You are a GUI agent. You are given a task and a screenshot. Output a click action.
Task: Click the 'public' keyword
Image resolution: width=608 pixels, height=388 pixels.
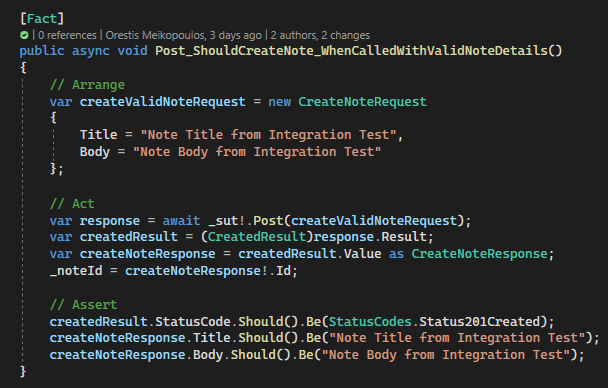click(42, 50)
